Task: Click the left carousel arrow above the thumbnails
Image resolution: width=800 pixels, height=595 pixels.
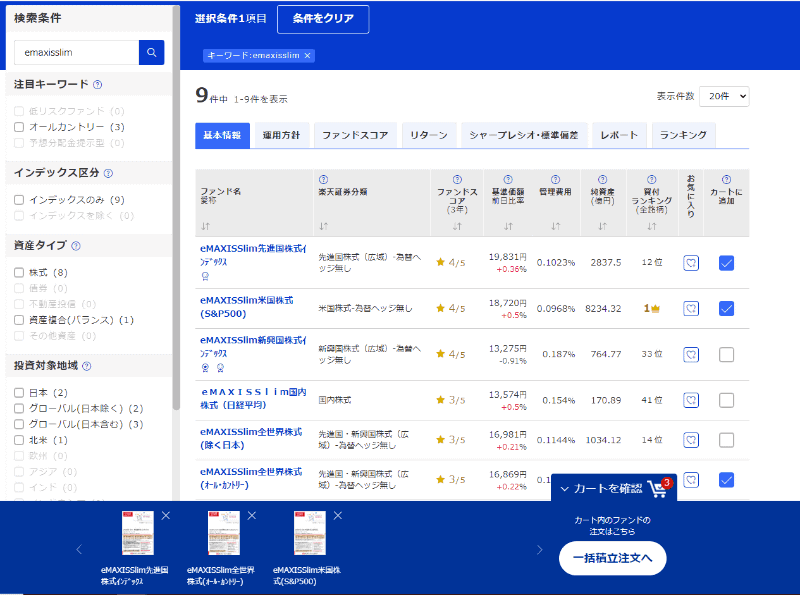Action: pos(78,549)
